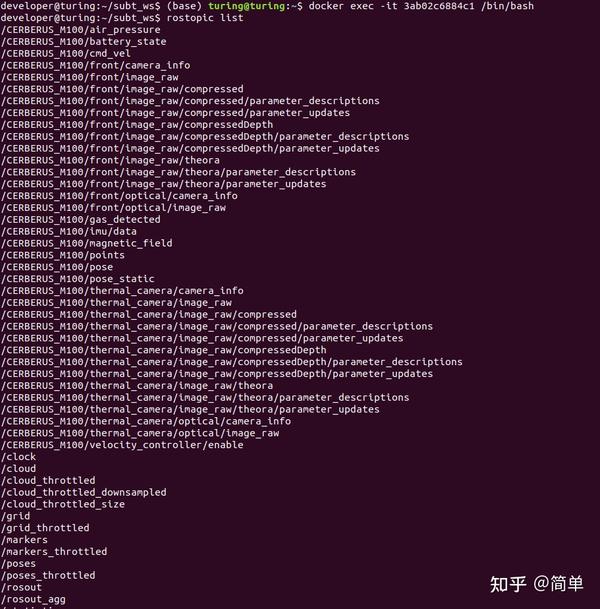Image resolution: width=600 pixels, height=609 pixels.
Task: Click the /cloud_throttled_downsampled topic text
Action: pyautogui.click(x=84, y=492)
